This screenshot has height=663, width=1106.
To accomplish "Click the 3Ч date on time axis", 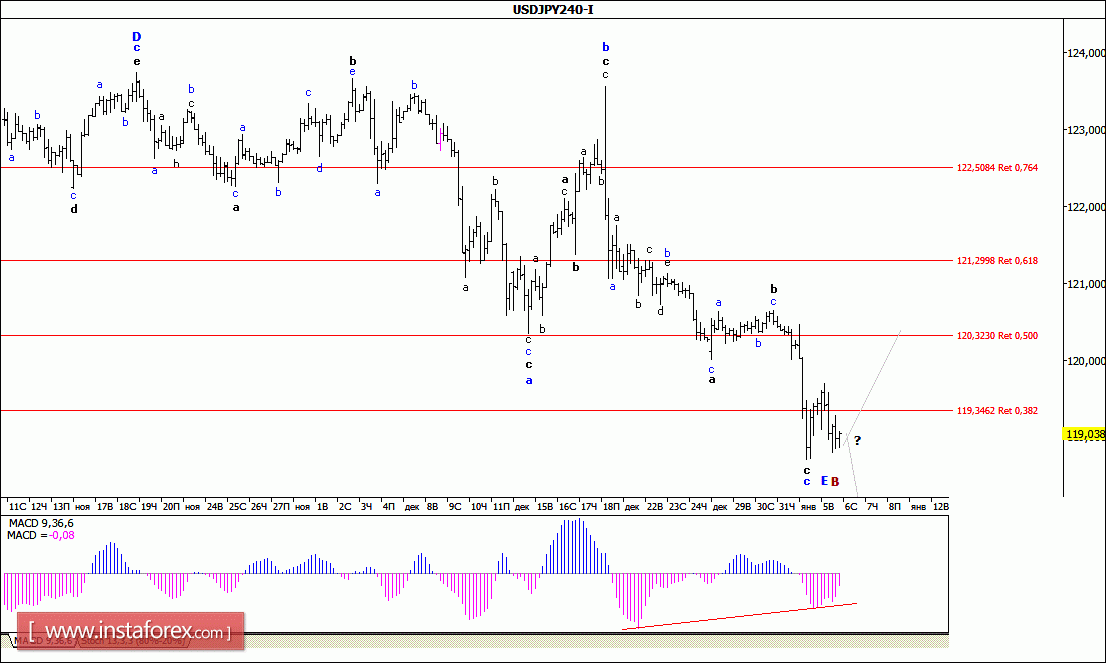I will click(366, 506).
